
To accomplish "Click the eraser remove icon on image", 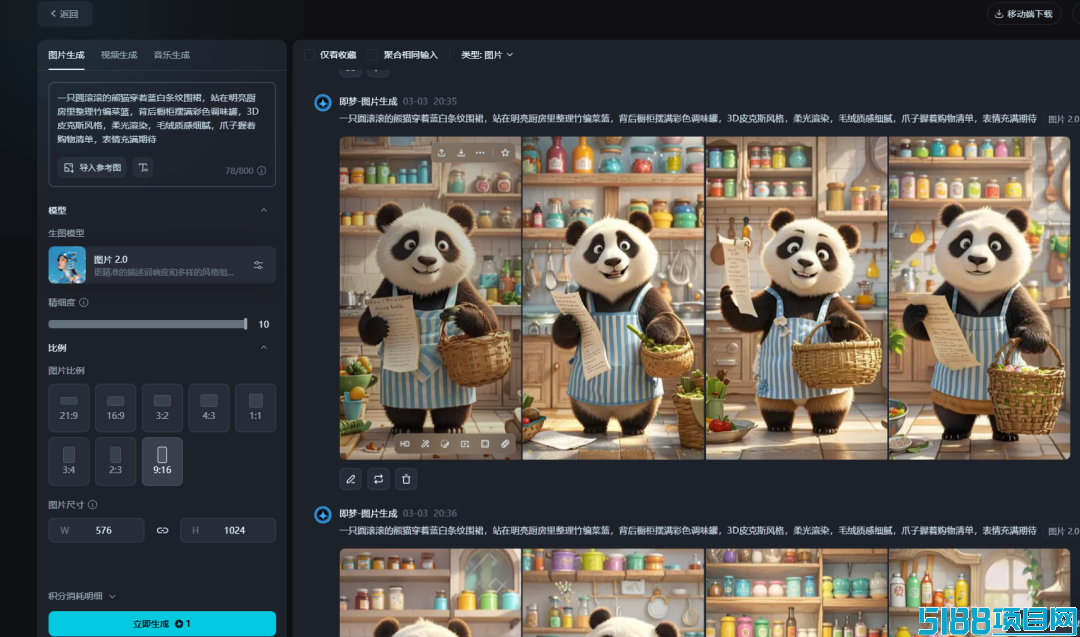I will (x=505, y=444).
